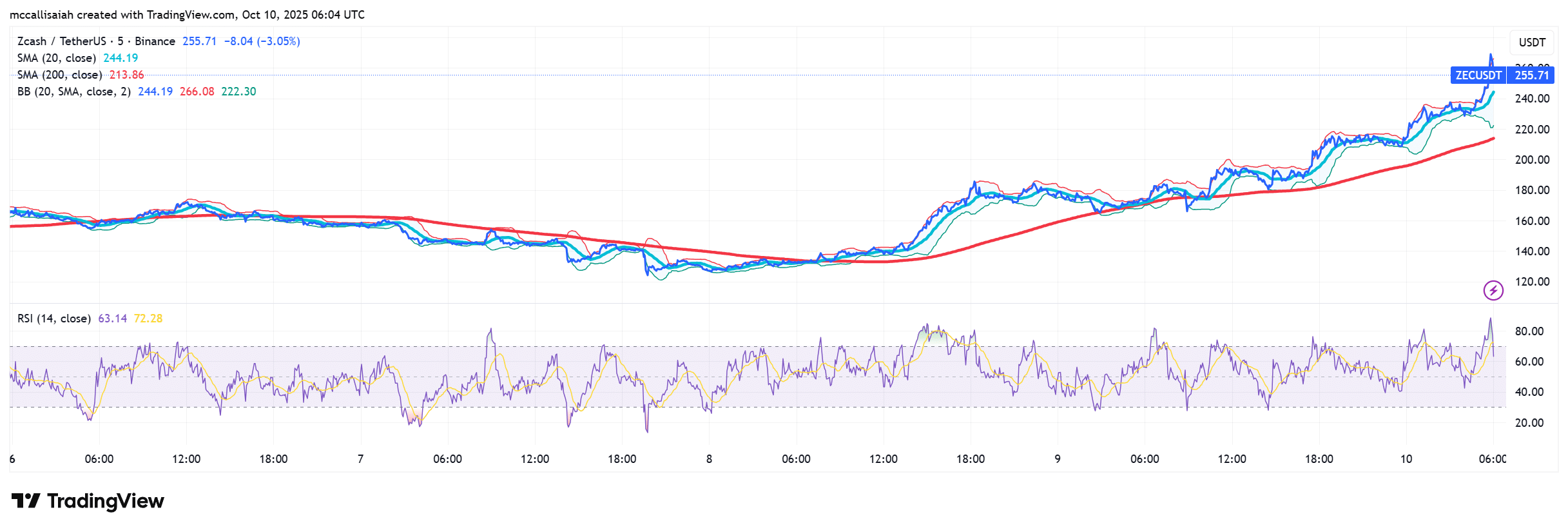Click the 80.00 level on RSI scale

pyautogui.click(x=1529, y=331)
